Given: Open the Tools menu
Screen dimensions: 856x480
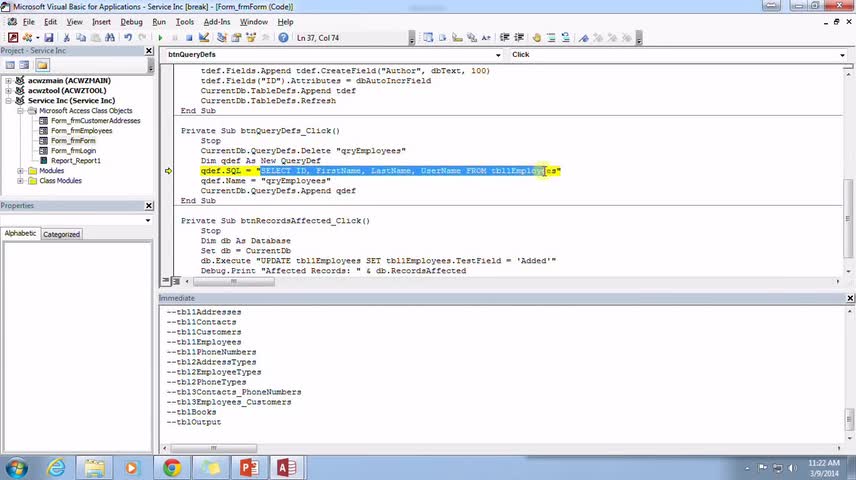Looking at the screenshot, I should click(185, 22).
